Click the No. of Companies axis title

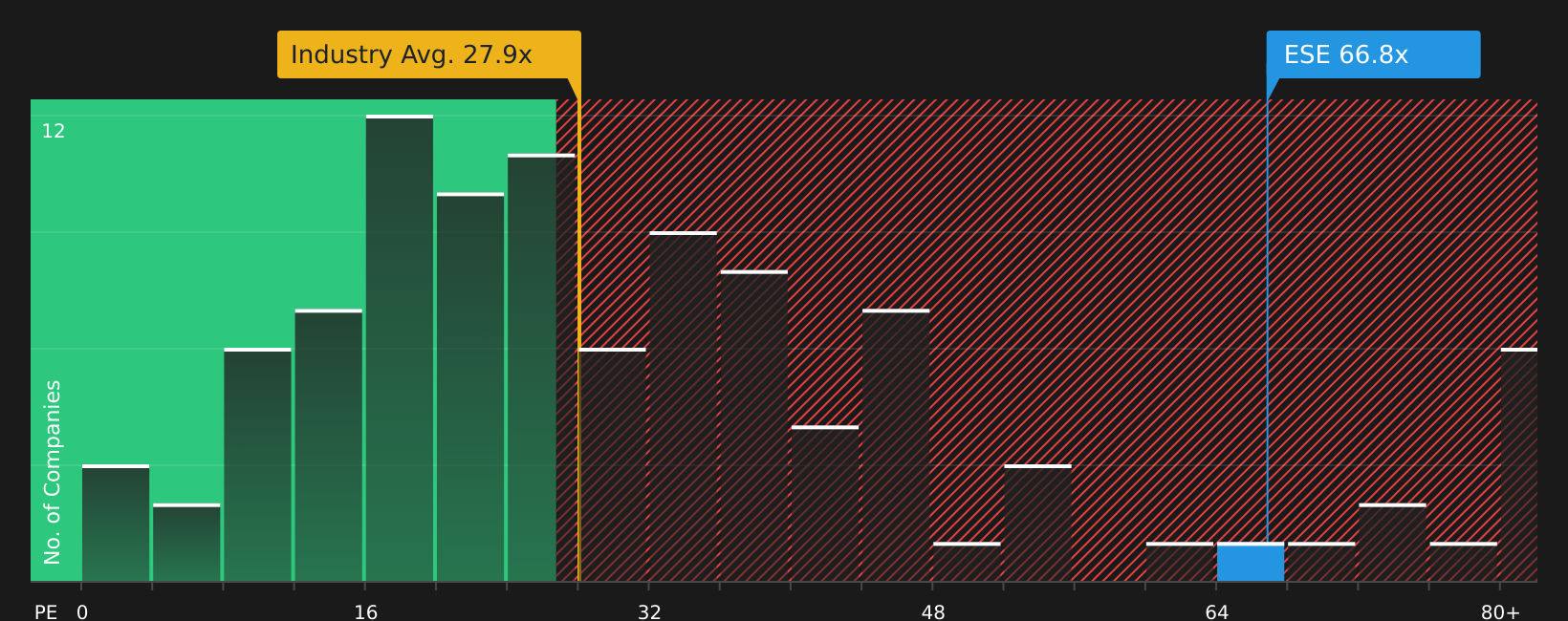click(53, 472)
